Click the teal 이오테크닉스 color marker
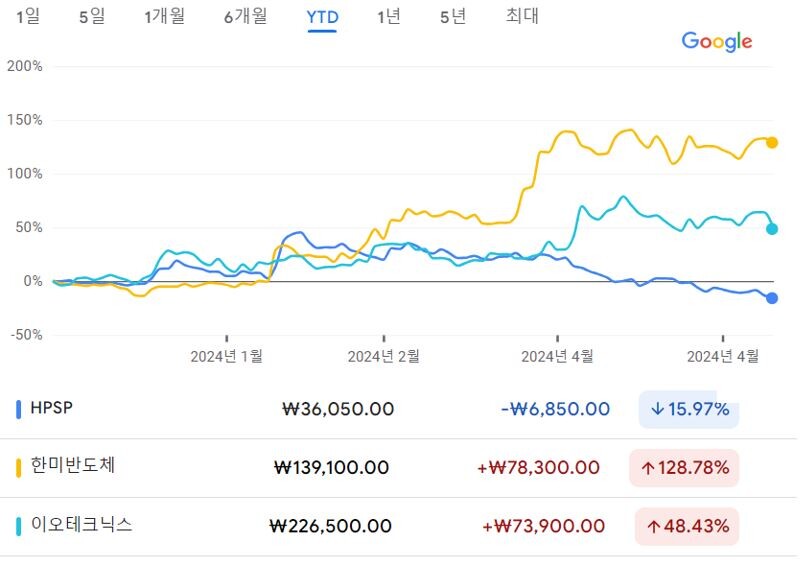The width and height of the screenshot is (811, 568). click(x=19, y=526)
